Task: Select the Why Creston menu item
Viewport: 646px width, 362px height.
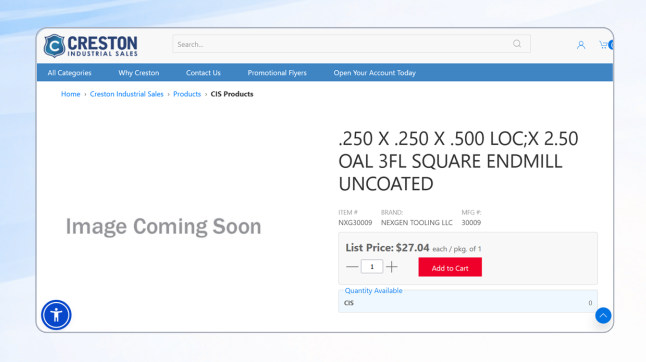Action: click(138, 72)
